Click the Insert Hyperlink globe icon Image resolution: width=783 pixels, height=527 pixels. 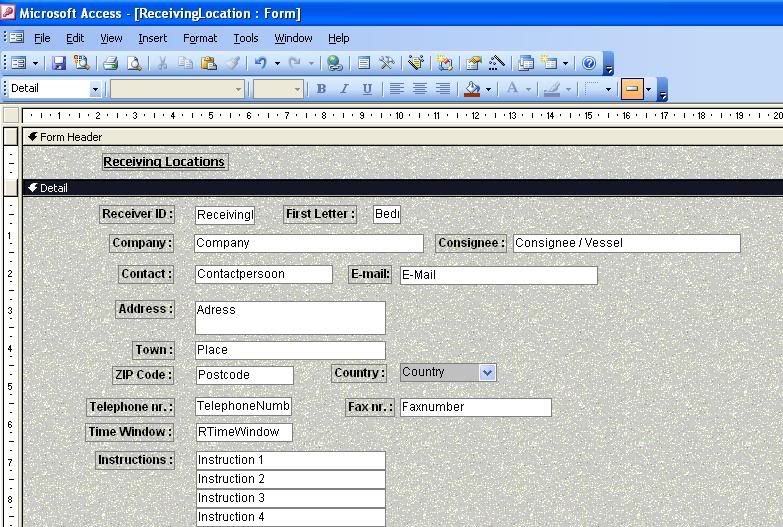pyautogui.click(x=334, y=63)
